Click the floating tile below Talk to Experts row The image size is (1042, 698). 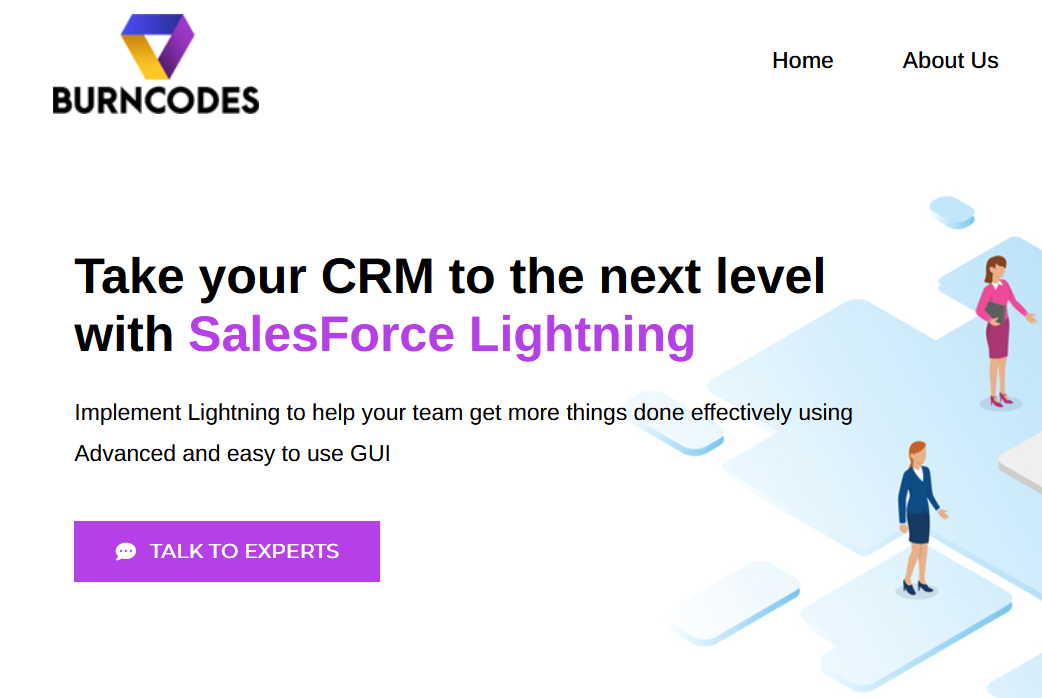pyautogui.click(x=734, y=604)
